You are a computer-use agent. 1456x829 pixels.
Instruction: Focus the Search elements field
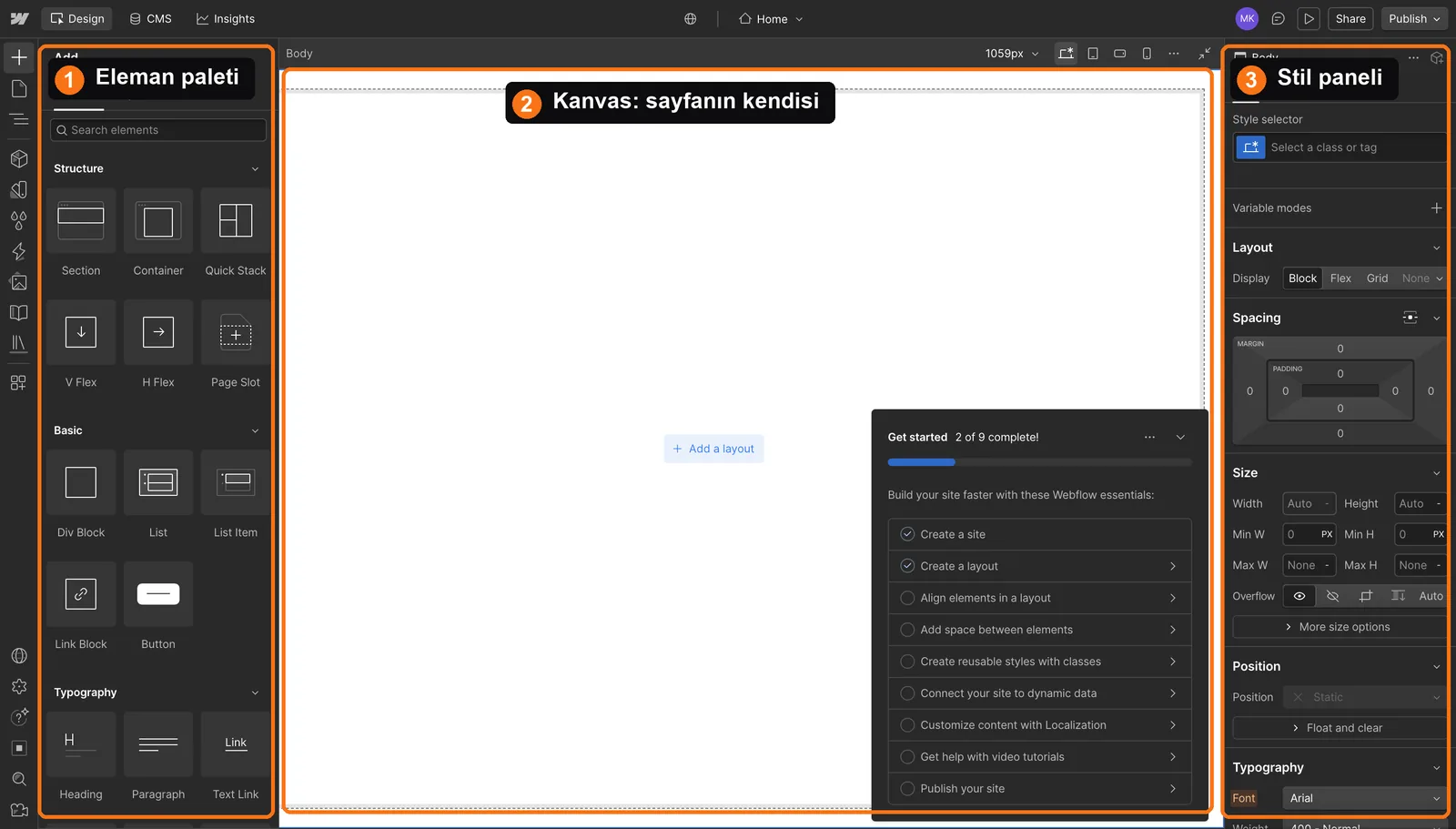point(158,130)
